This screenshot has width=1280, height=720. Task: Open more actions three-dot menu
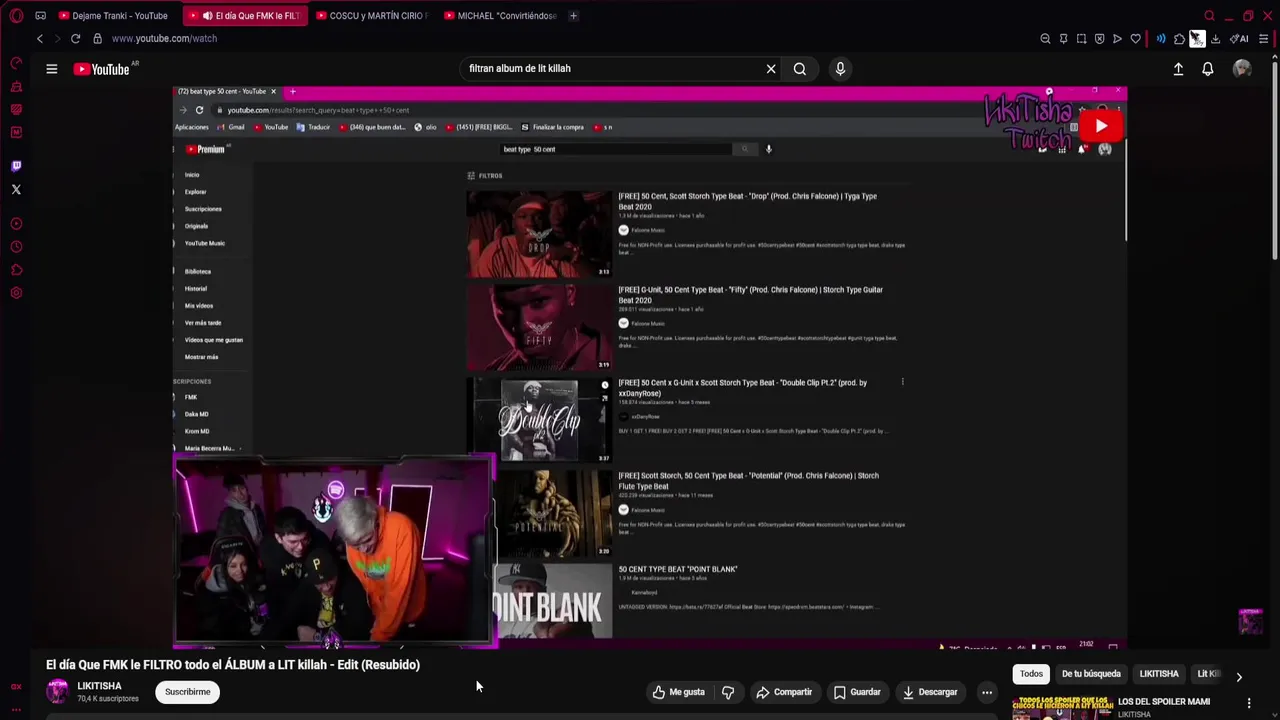pyautogui.click(x=987, y=692)
